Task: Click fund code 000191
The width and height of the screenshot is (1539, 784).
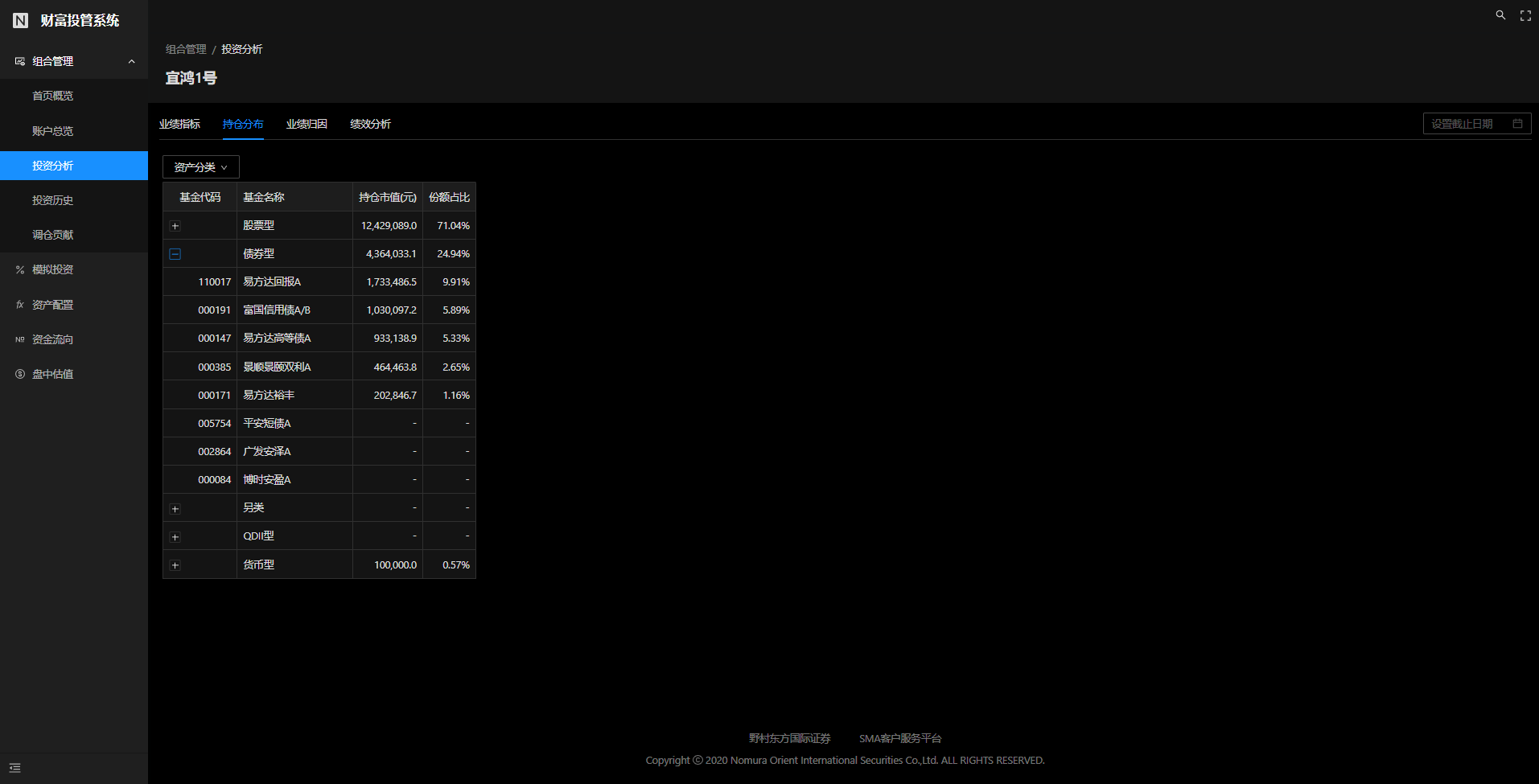Action: [215, 310]
